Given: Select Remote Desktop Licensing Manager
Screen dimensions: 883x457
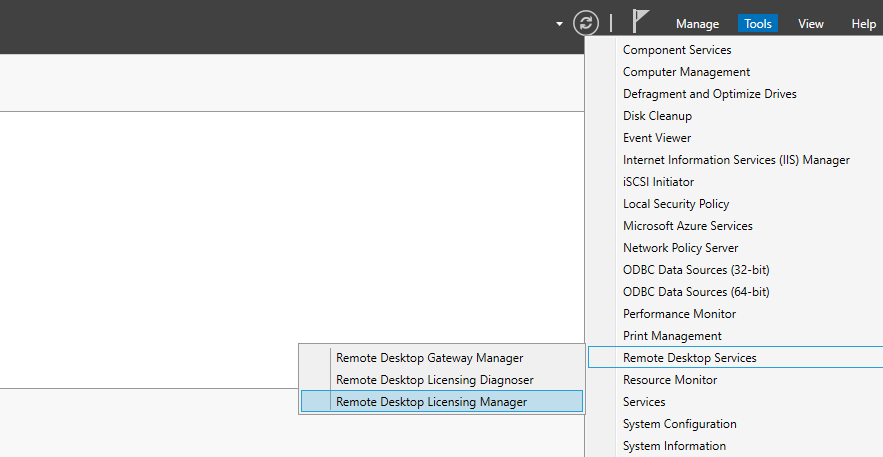Looking at the screenshot, I should pos(442,401).
